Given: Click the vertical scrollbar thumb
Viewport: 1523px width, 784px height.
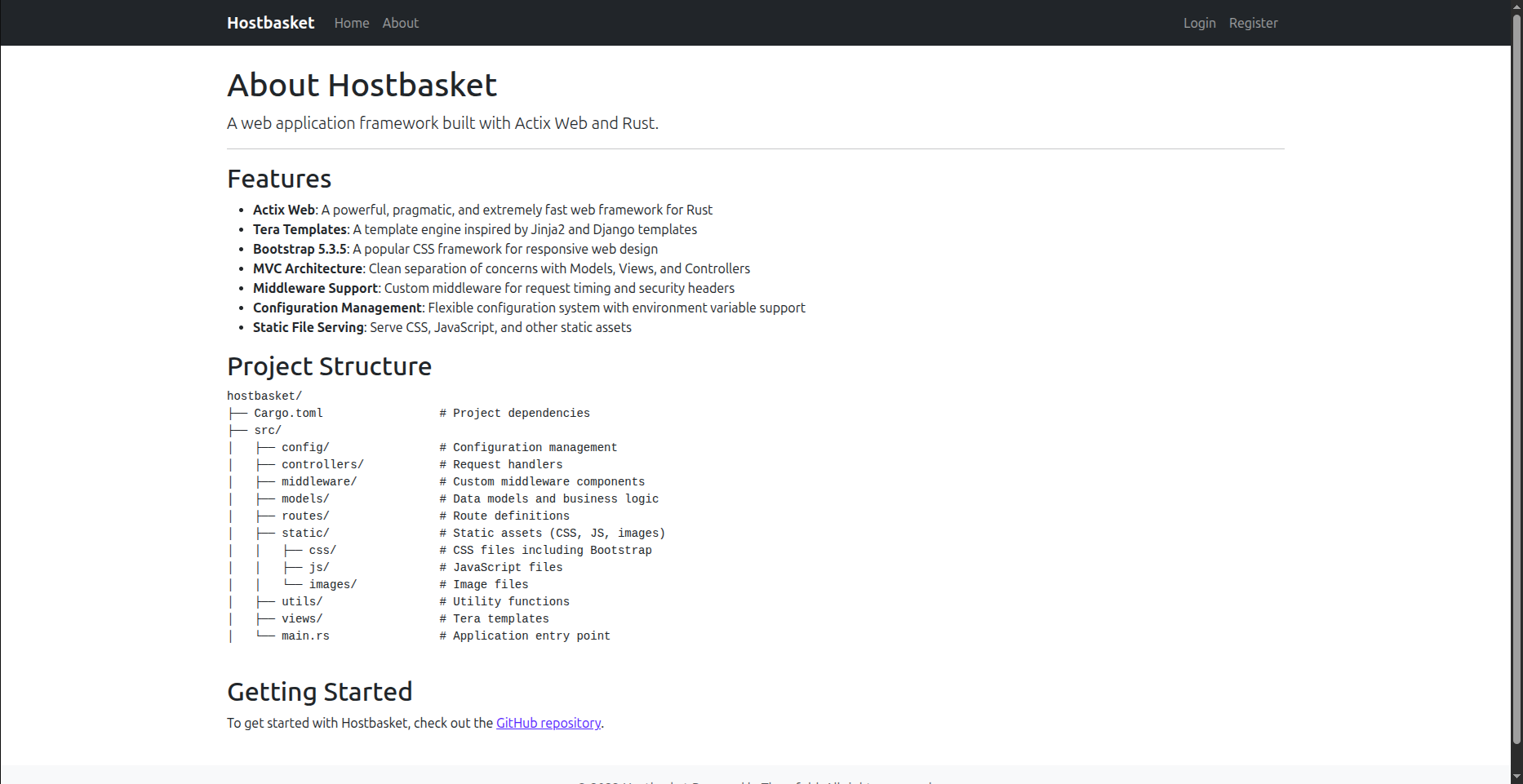Looking at the screenshot, I should (1516, 375).
